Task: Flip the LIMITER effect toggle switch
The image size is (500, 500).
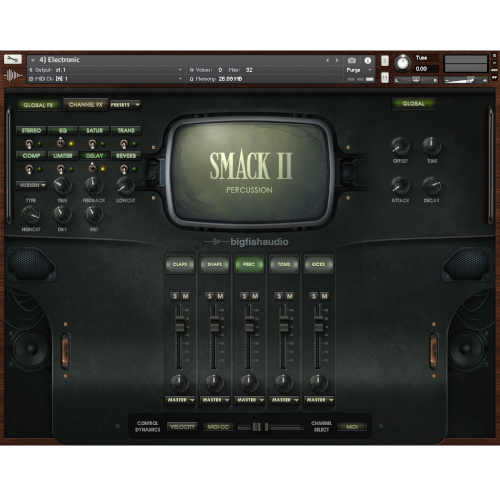Action: point(61,169)
